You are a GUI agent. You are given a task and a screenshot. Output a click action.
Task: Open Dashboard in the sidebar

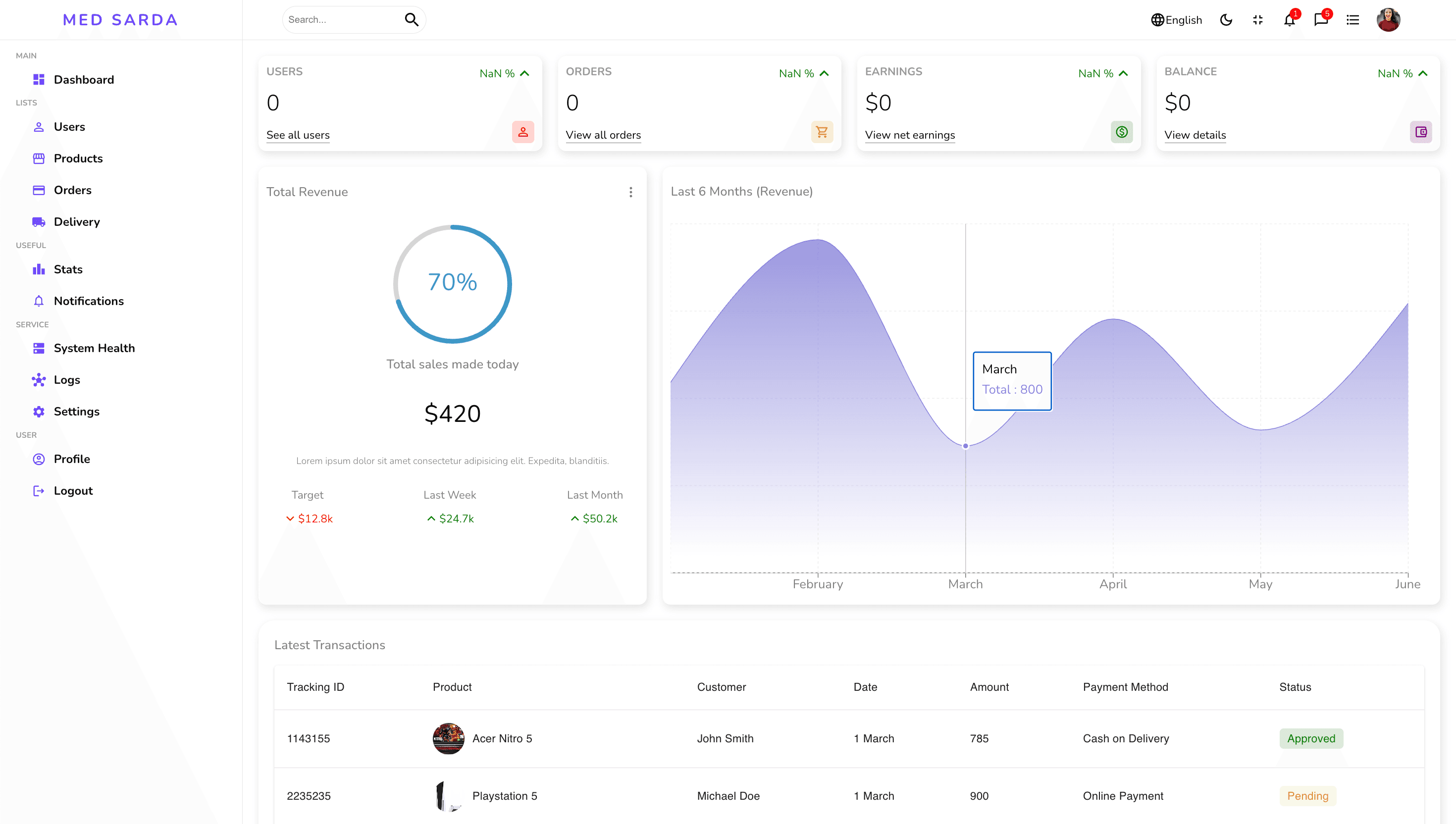84,80
